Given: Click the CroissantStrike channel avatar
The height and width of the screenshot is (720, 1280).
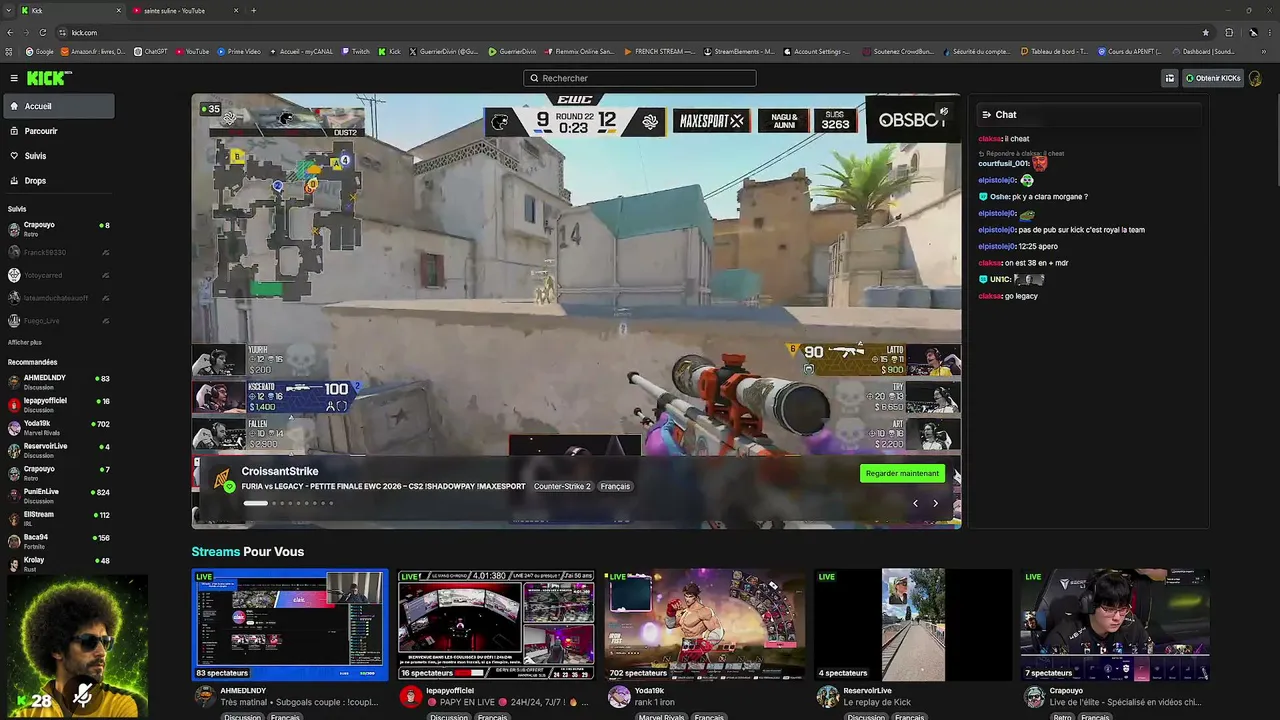Looking at the screenshot, I should pos(222,479).
